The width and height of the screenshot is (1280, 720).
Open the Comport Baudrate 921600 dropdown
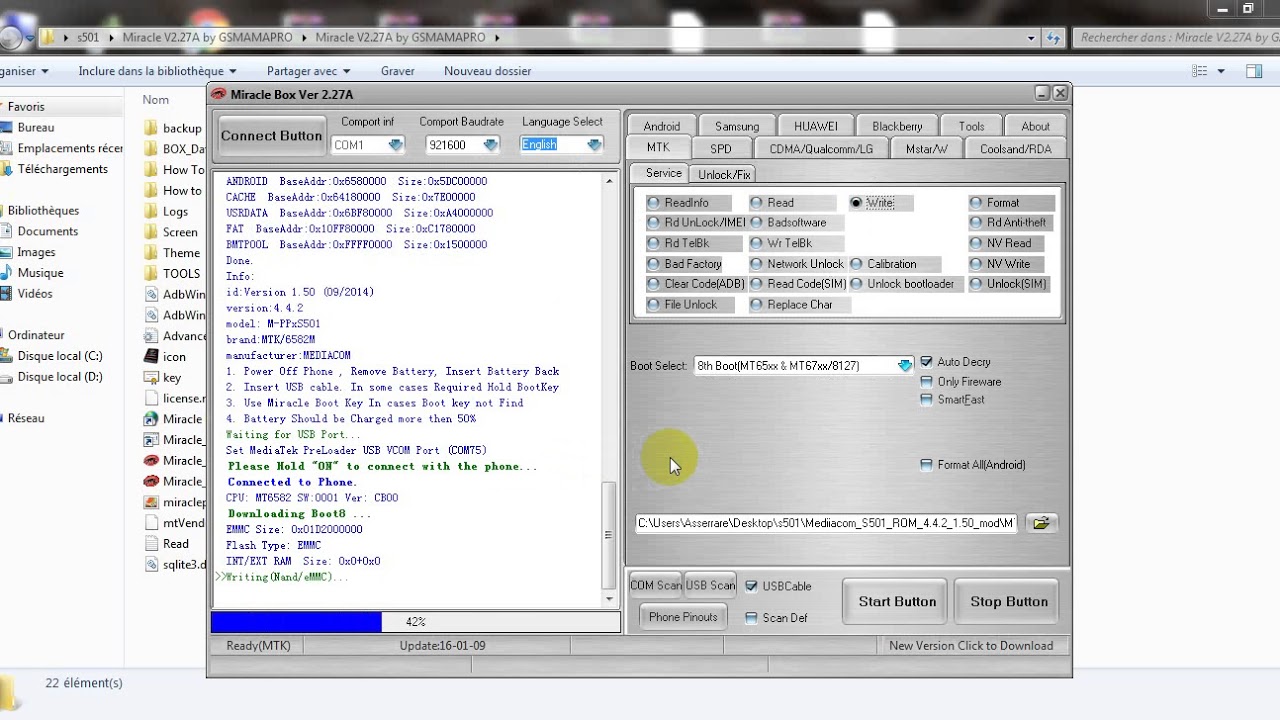490,145
